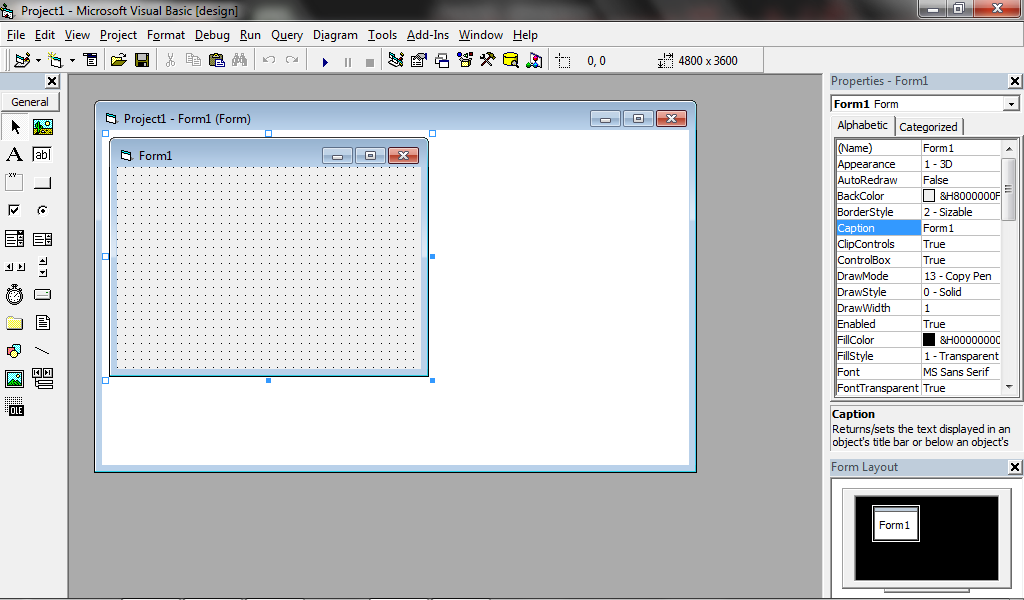This screenshot has height=600, width=1024.
Task: Select the OptionButton control in the toolbox
Action: (x=42, y=210)
